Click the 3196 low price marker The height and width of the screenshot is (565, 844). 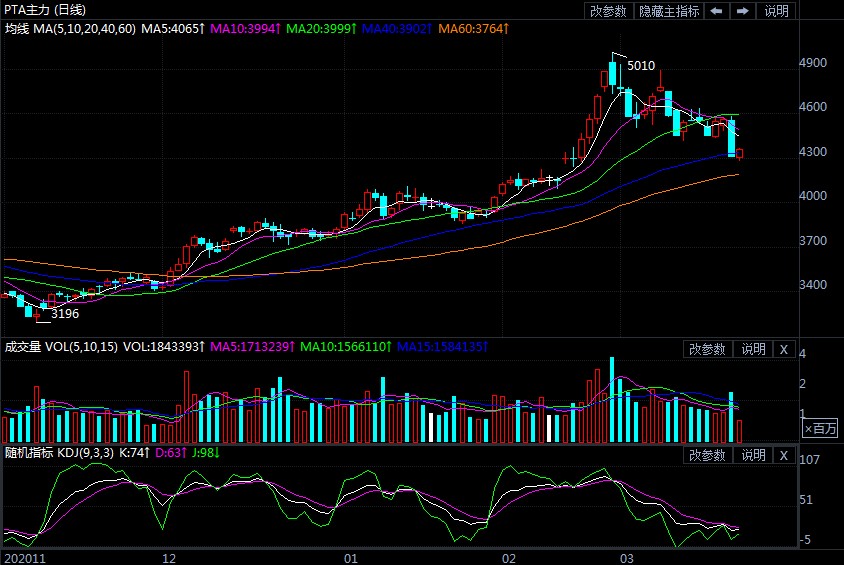click(x=65, y=314)
